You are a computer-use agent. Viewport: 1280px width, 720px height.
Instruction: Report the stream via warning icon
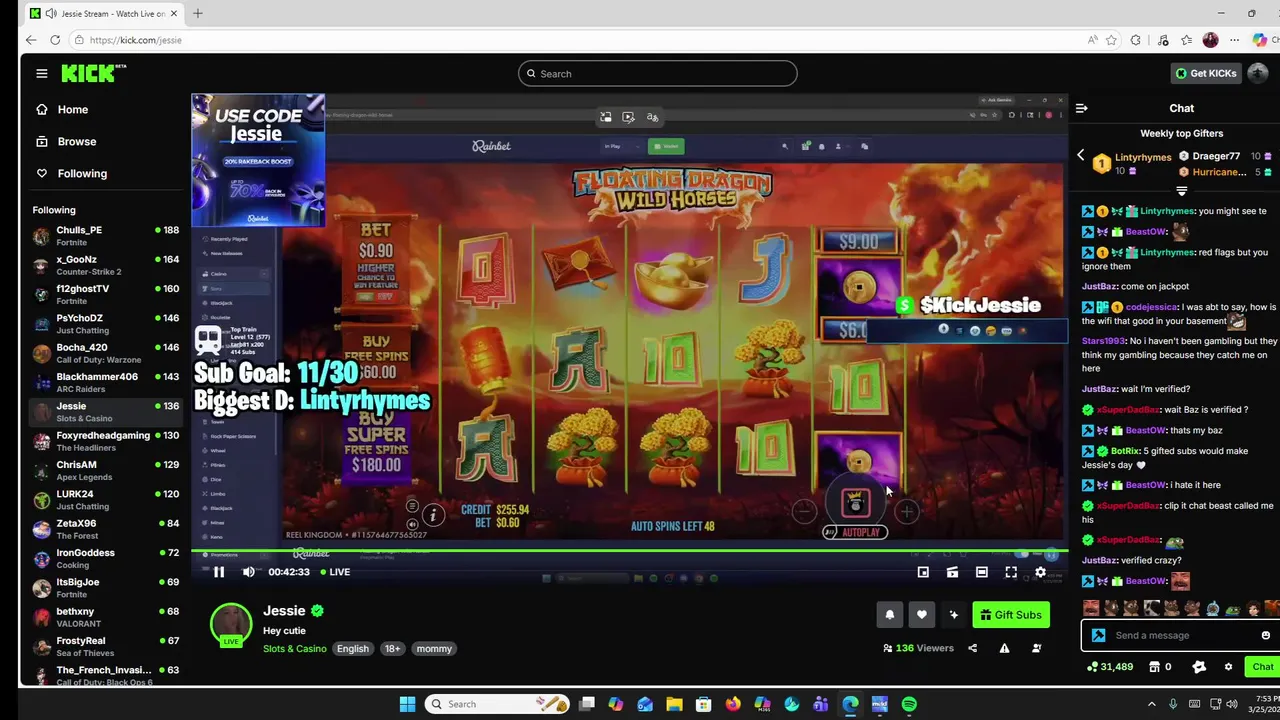[x=1004, y=648]
